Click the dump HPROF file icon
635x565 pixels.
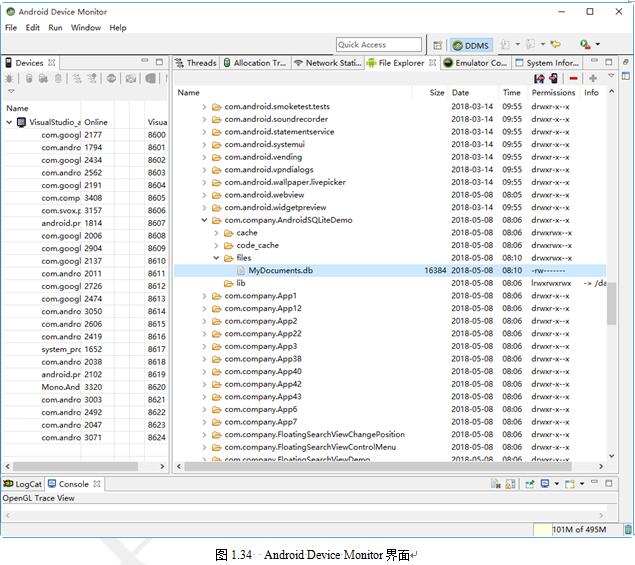(x=43, y=78)
